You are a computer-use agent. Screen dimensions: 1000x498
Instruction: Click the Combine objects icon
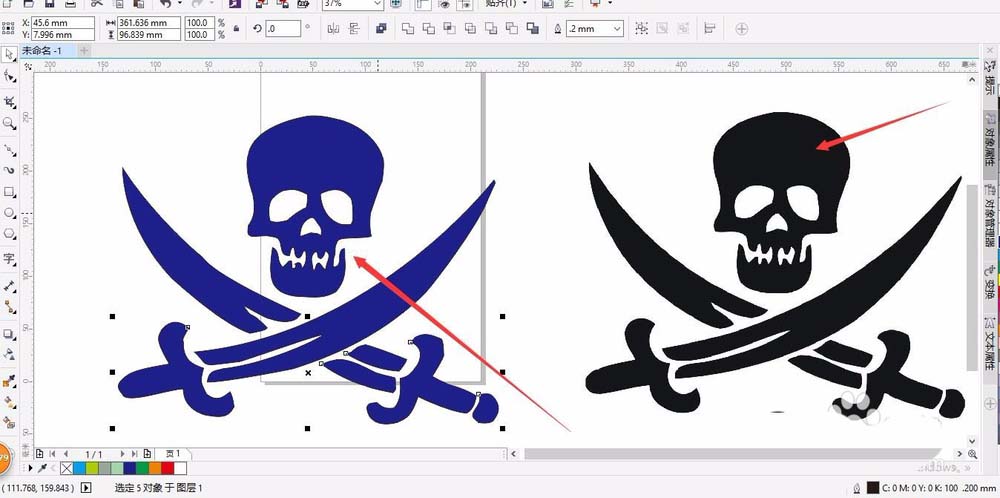tap(381, 29)
